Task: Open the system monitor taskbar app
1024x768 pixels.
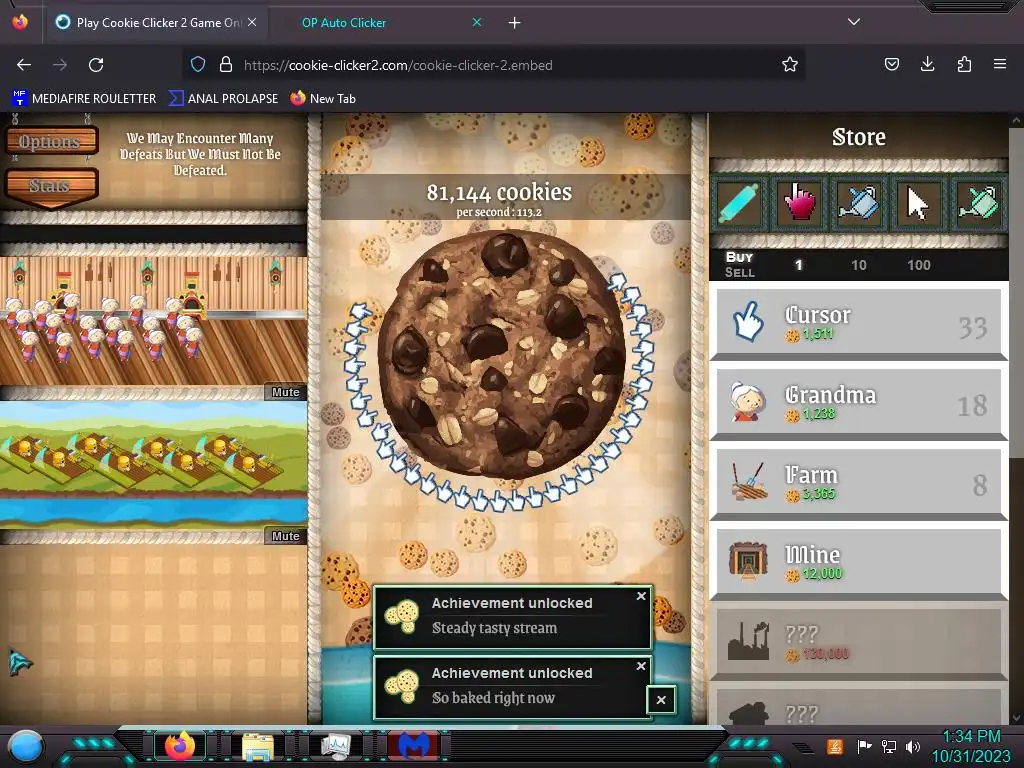Action: pyautogui.click(x=336, y=746)
